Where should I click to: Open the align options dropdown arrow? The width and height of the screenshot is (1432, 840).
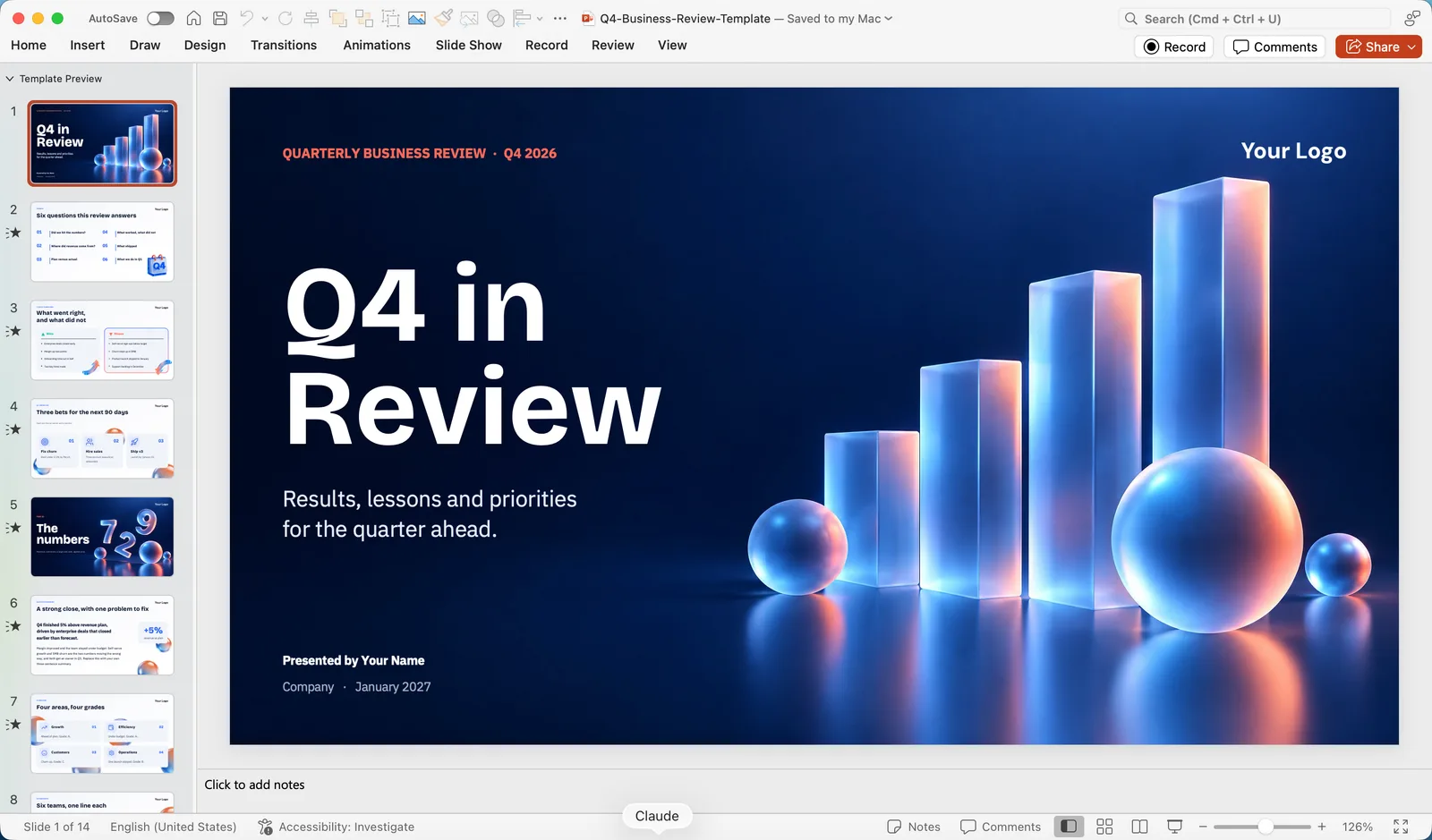click(540, 19)
